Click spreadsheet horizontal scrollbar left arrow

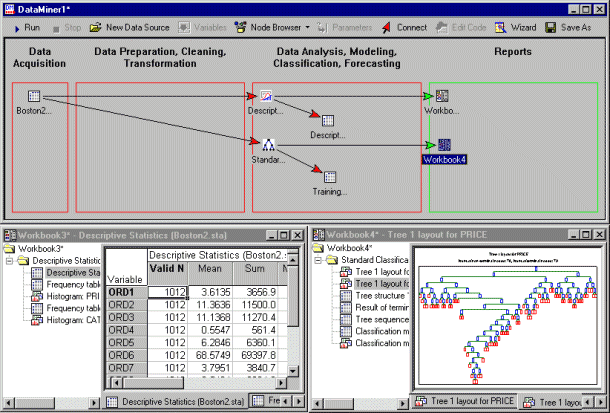117,383
